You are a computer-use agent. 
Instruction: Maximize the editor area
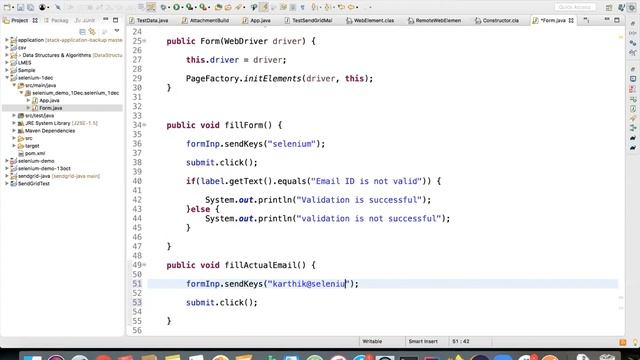coord(617,20)
